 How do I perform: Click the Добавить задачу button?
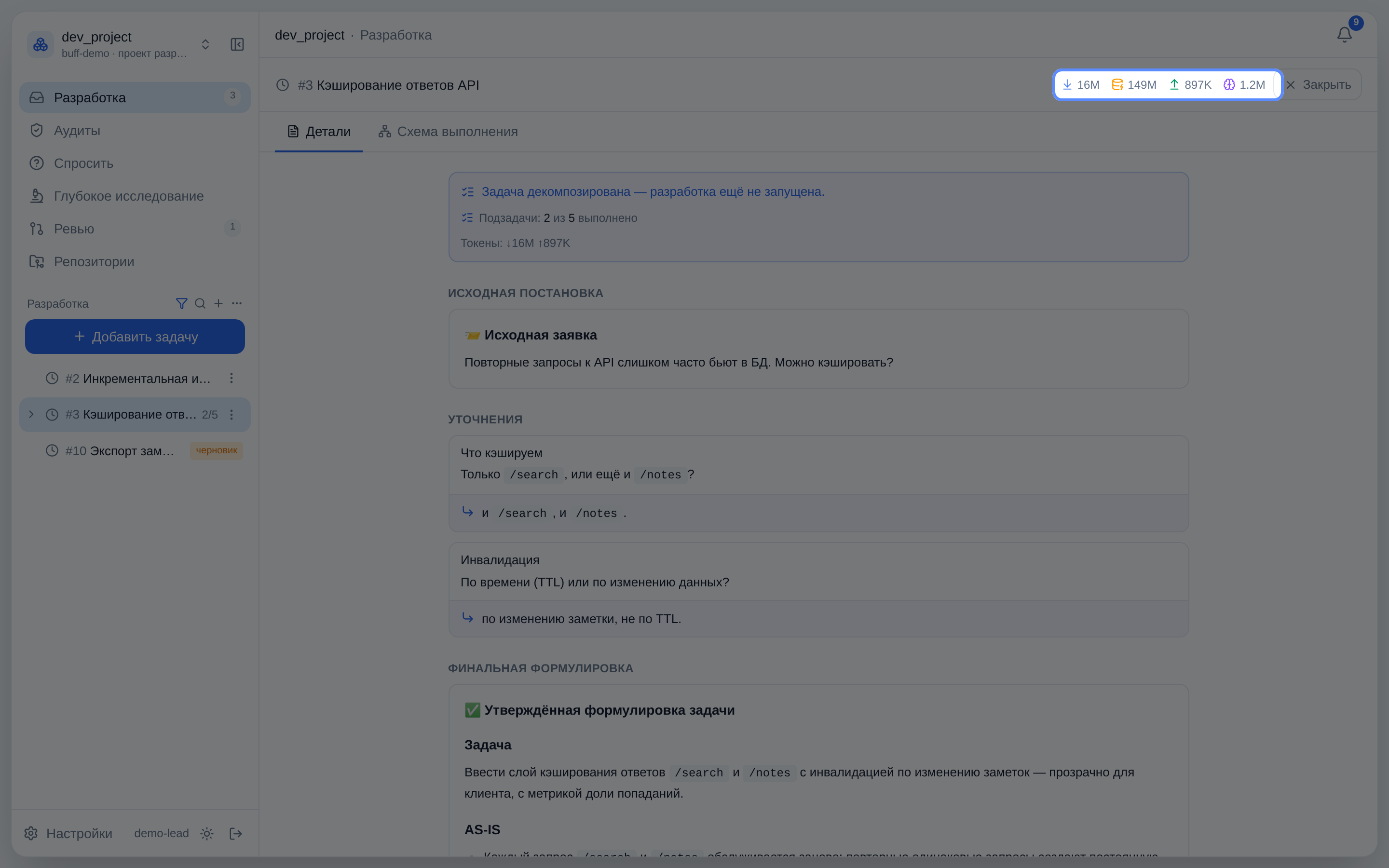point(135,337)
